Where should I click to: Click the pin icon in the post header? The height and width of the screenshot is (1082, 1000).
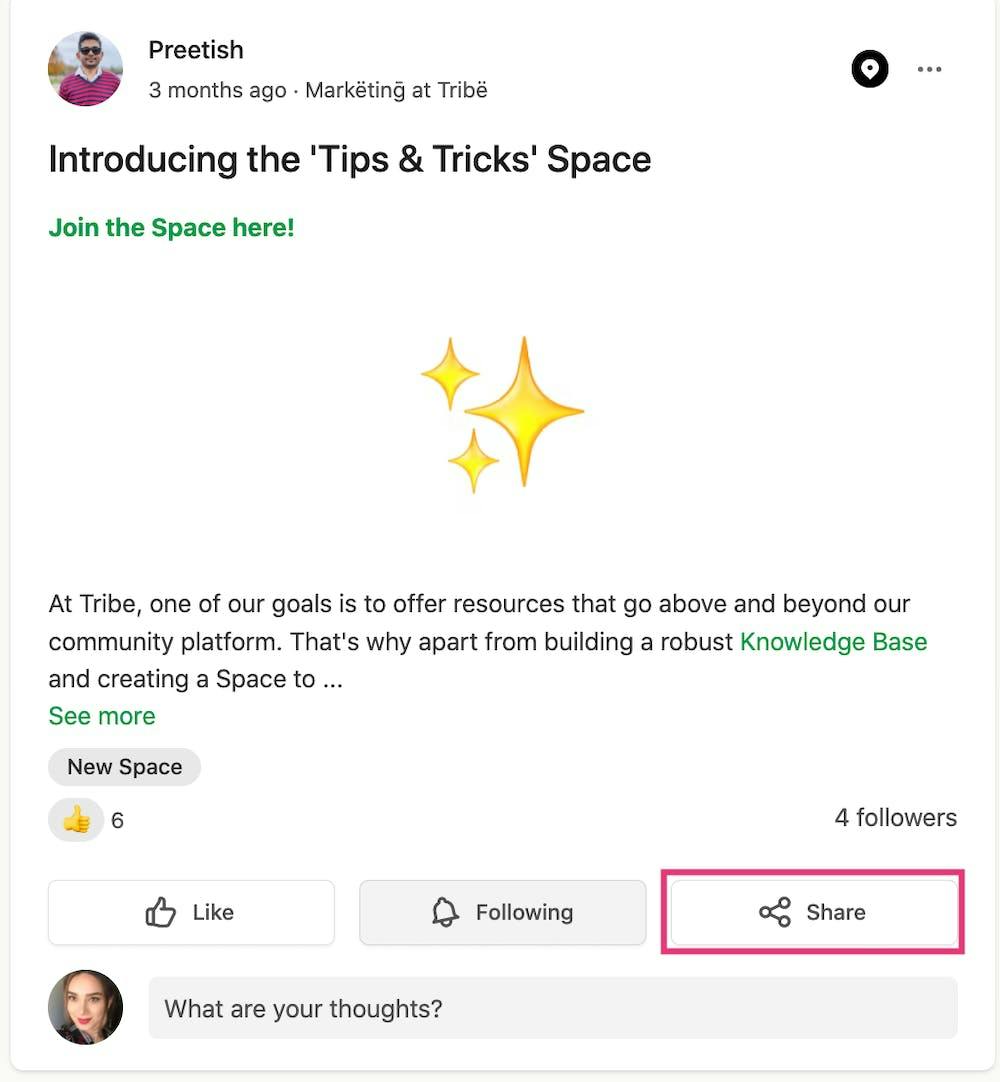coord(870,69)
